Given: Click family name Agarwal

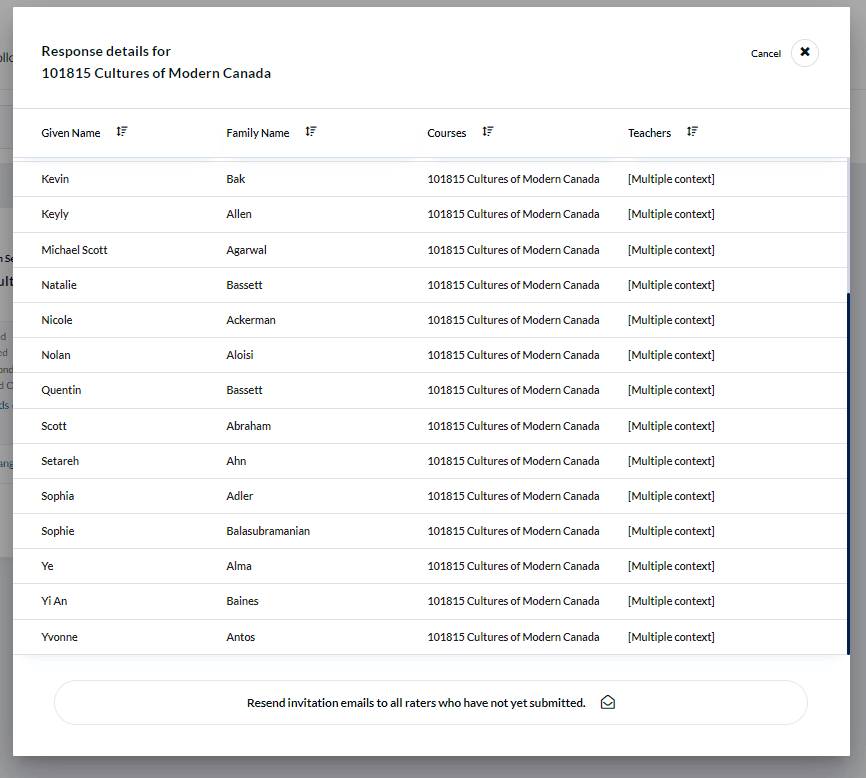Looking at the screenshot, I should 246,250.
